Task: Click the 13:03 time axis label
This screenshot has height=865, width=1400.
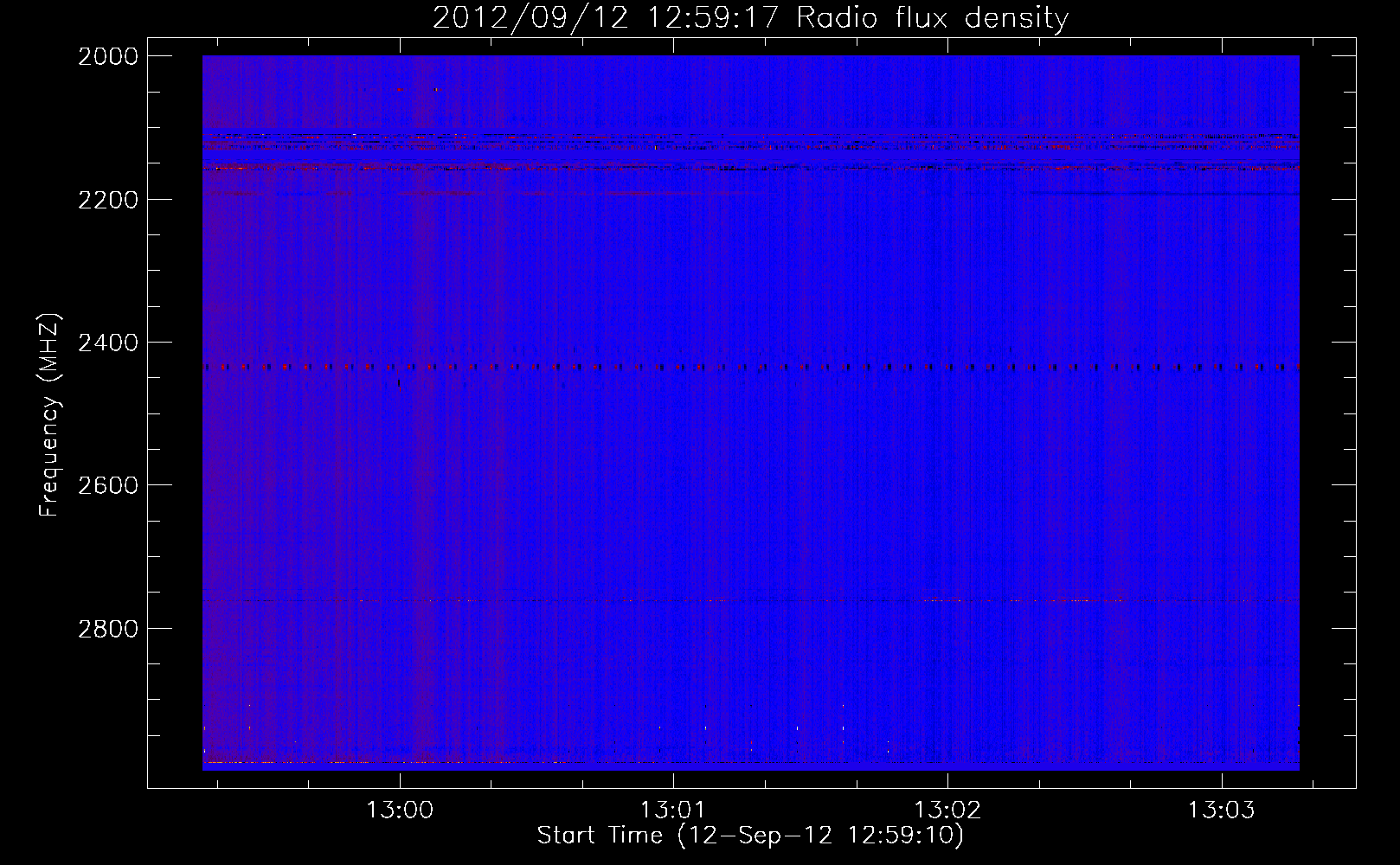Action: (1221, 811)
